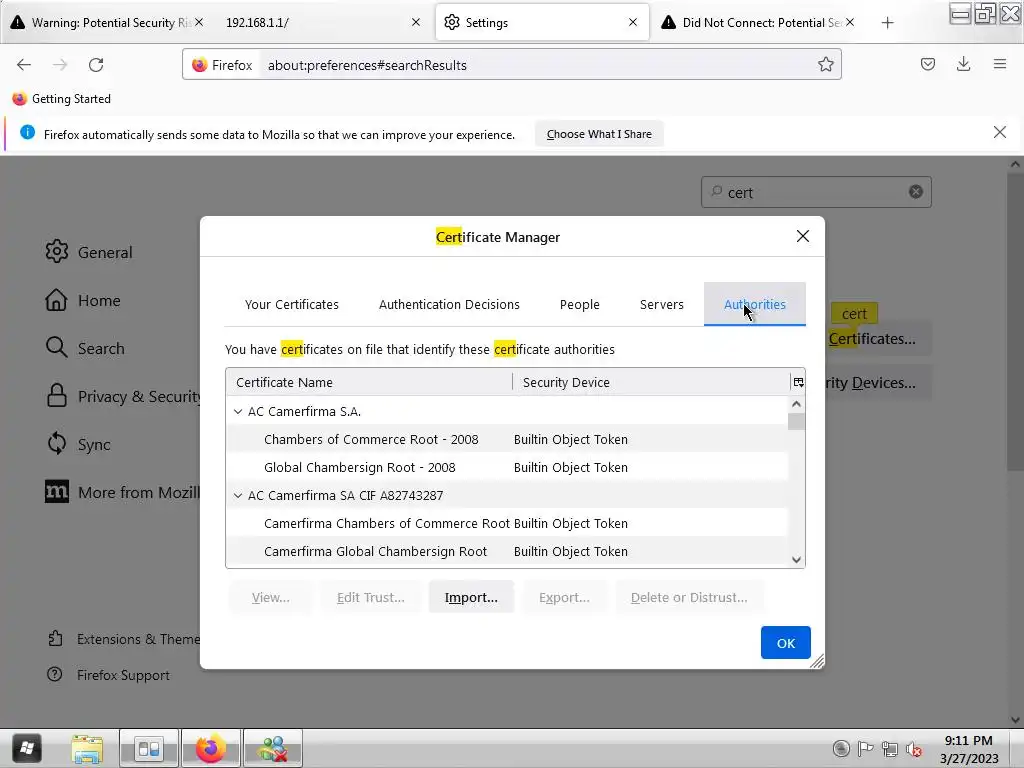
Task: Close the 192.168.1.1 tab
Action: pos(416,22)
